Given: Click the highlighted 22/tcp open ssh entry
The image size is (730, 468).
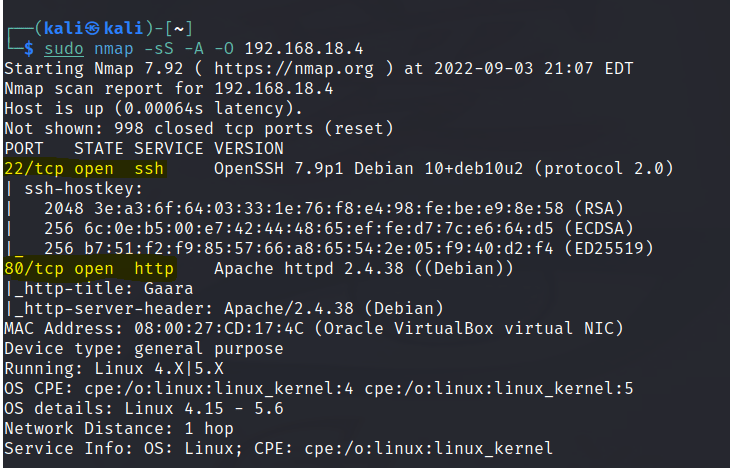Looking at the screenshot, I should [x=84, y=168].
